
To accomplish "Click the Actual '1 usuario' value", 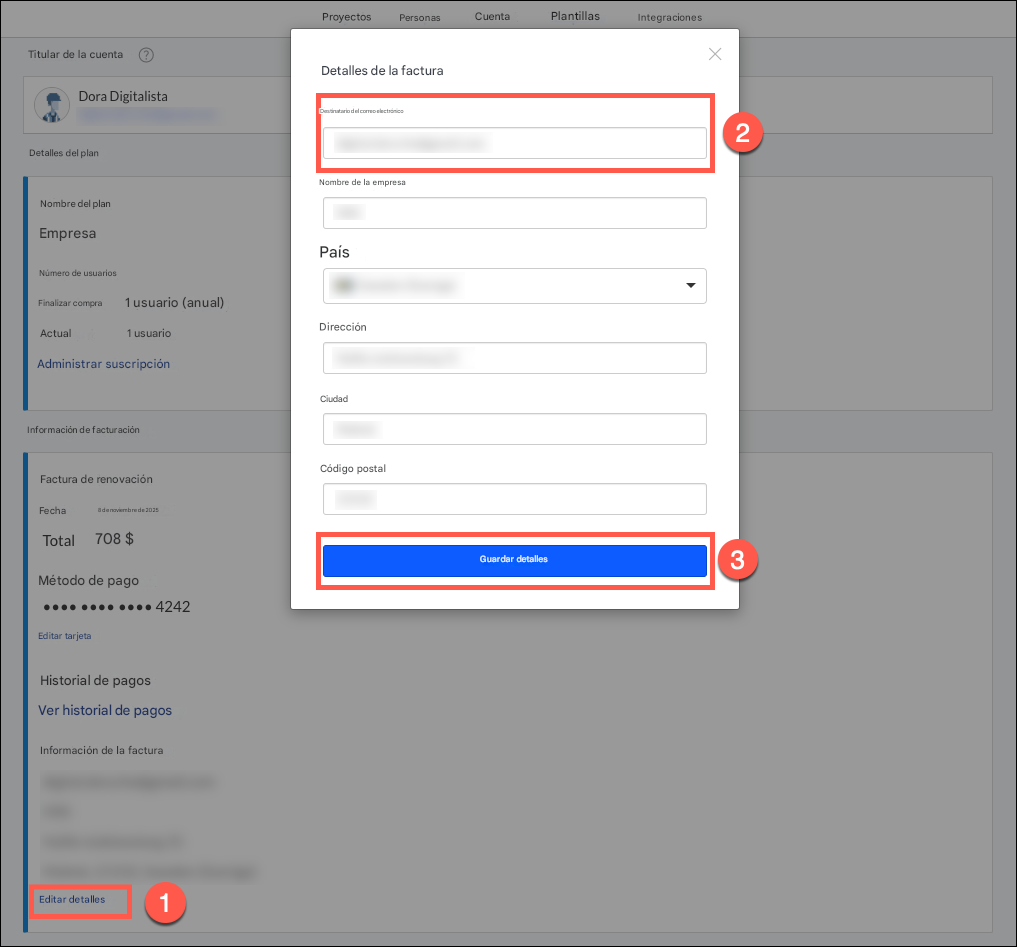I will 149,333.
